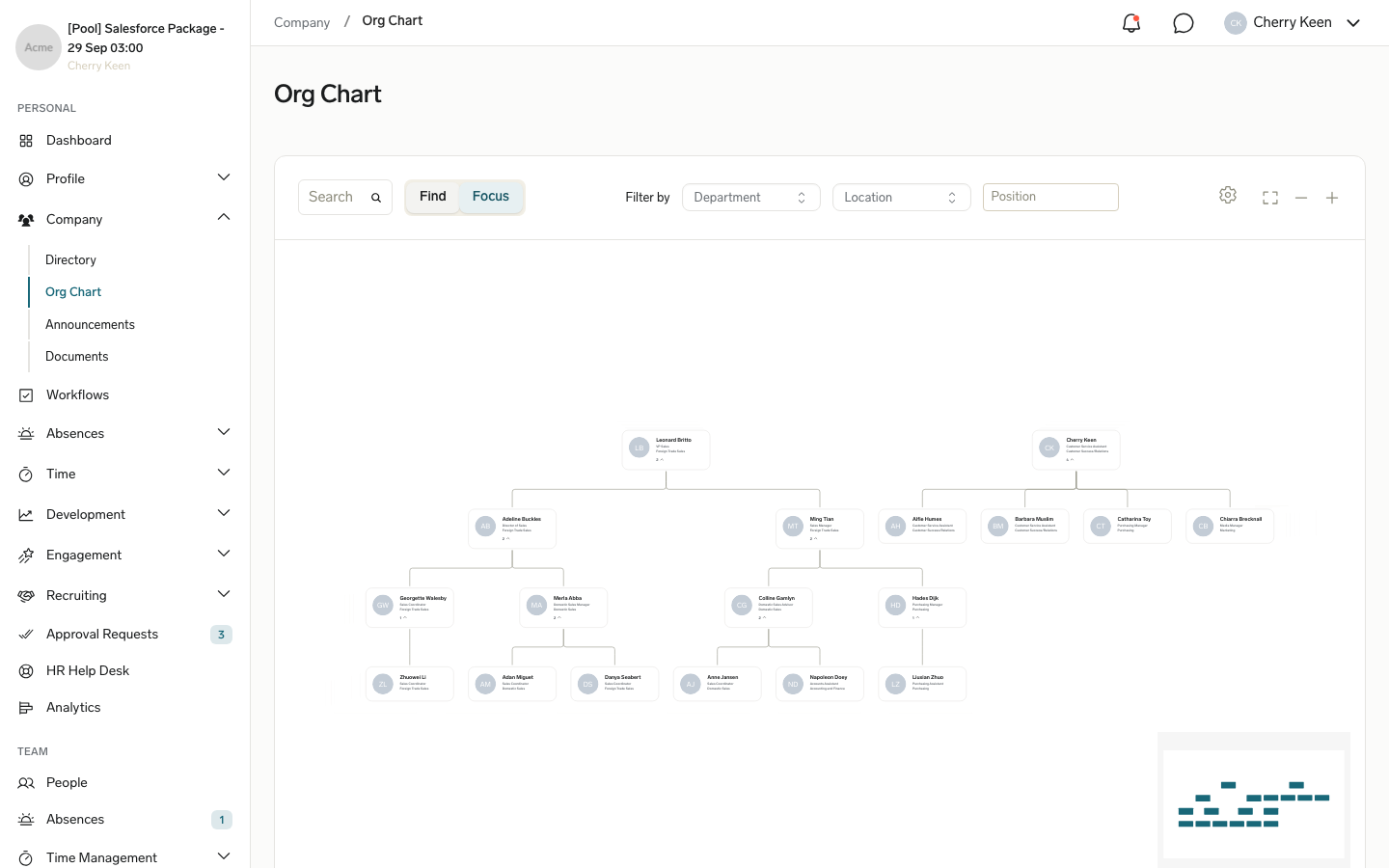Open Merla Abba's org chart card
The height and width of the screenshot is (868, 1389).
coord(563,608)
